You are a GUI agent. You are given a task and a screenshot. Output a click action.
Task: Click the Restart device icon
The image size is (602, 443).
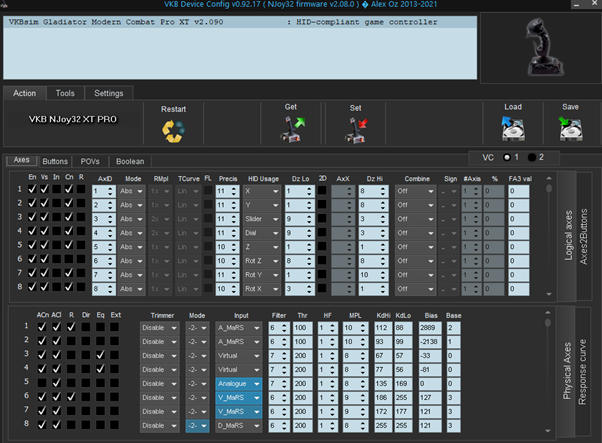172,129
